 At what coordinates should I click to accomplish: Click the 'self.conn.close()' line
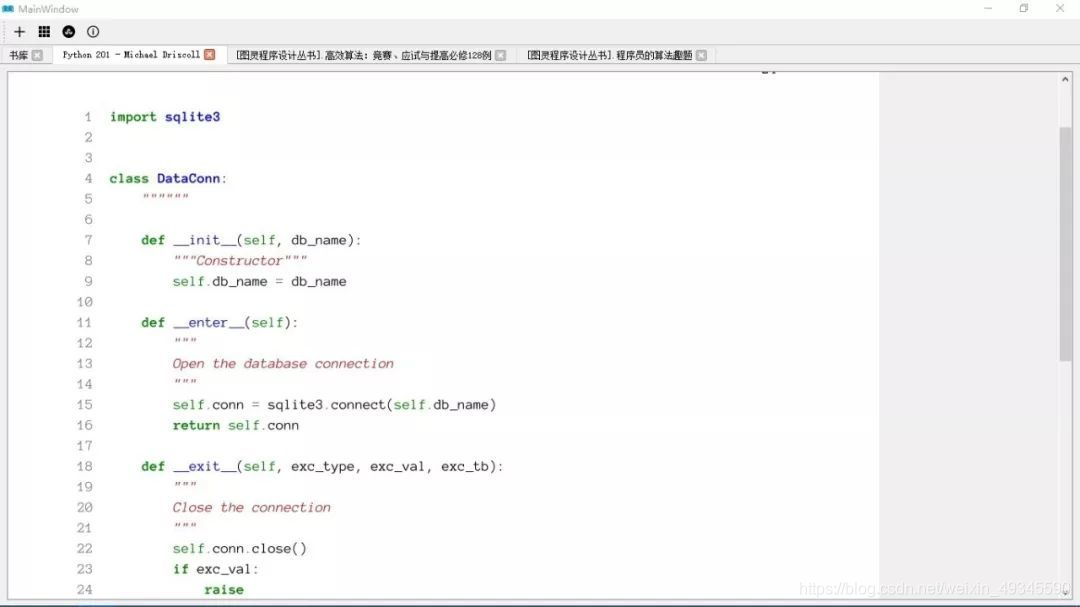[x=239, y=548]
